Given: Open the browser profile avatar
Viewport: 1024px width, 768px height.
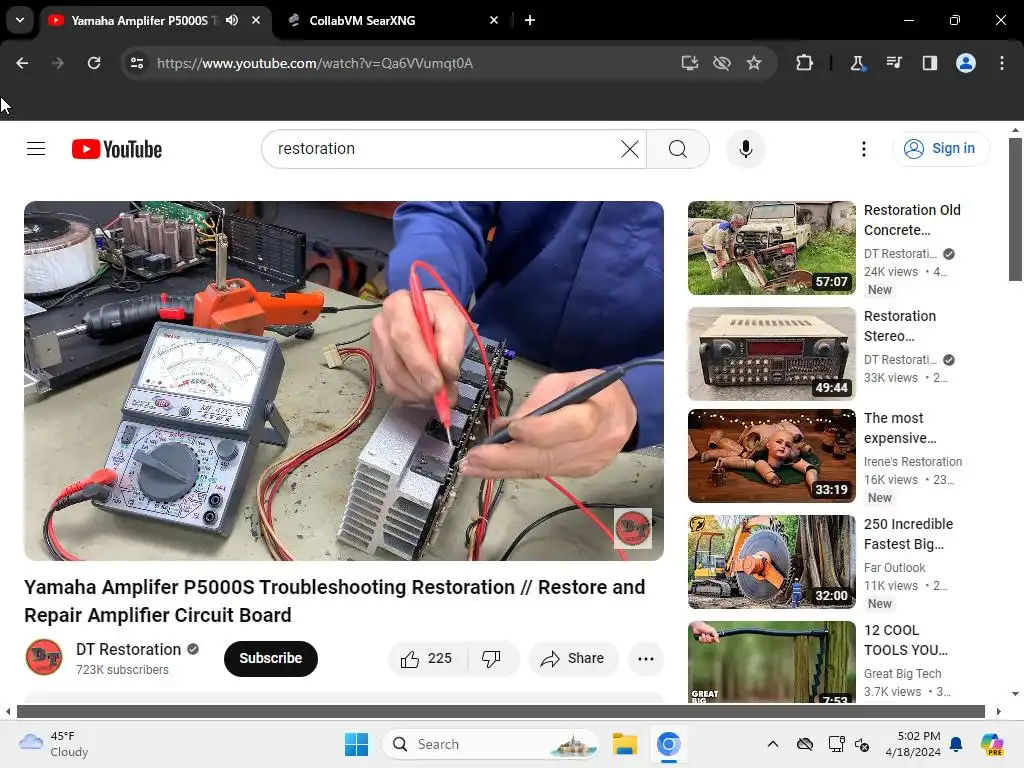Looking at the screenshot, I should (x=966, y=63).
